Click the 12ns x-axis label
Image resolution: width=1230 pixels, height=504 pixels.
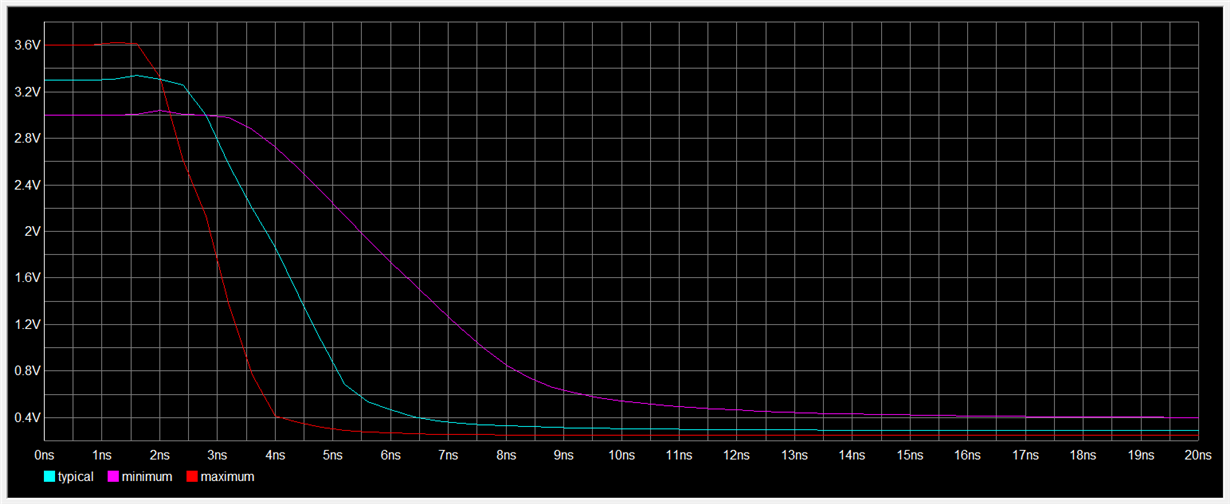click(x=737, y=454)
